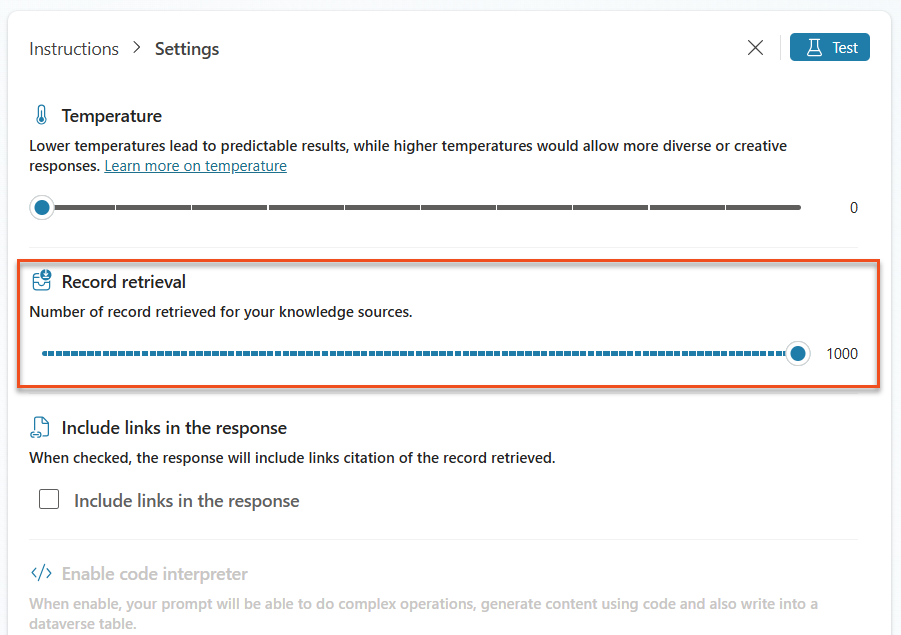
Task: Enable Include links in the response
Action: 49,499
